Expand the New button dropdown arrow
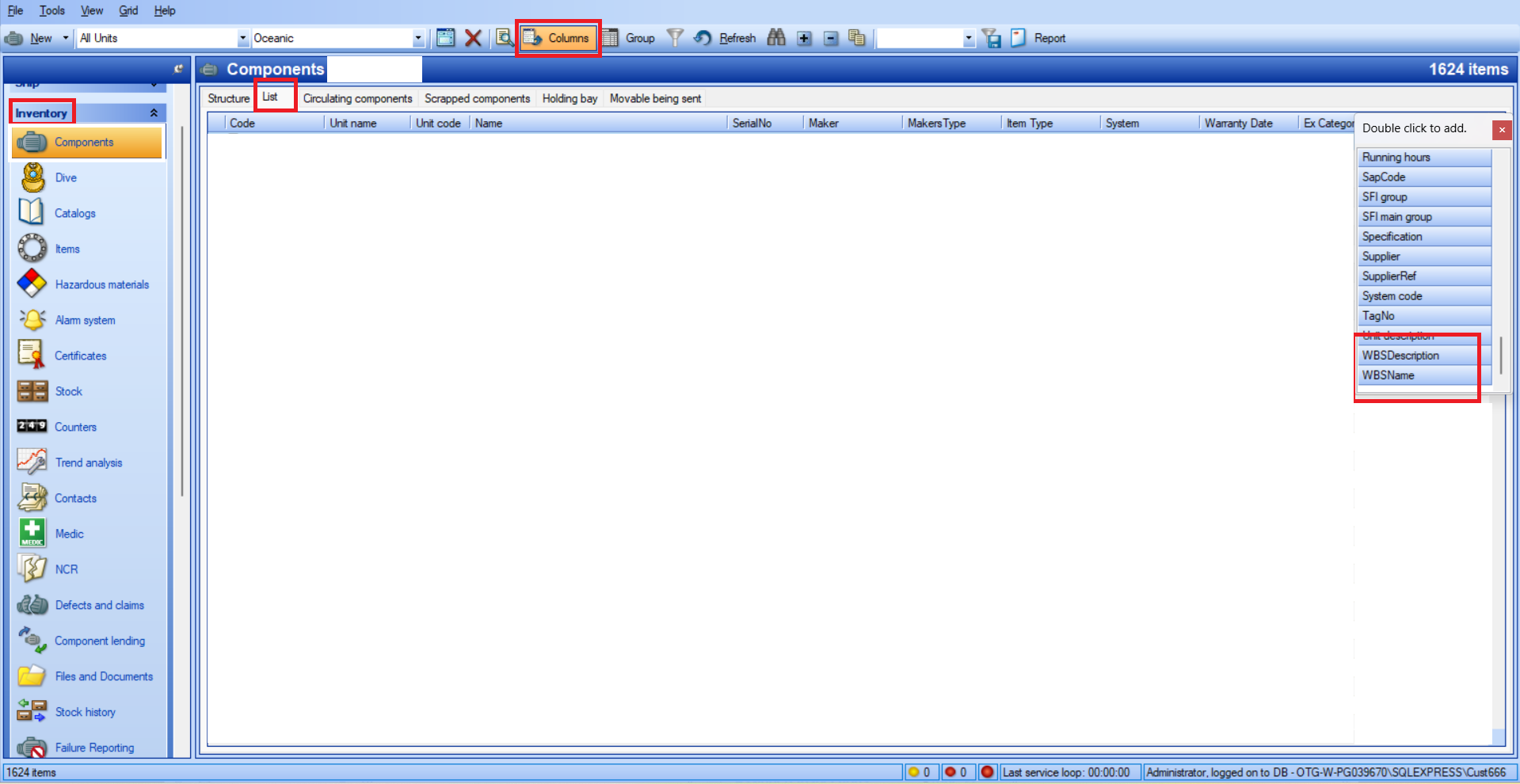 point(66,38)
